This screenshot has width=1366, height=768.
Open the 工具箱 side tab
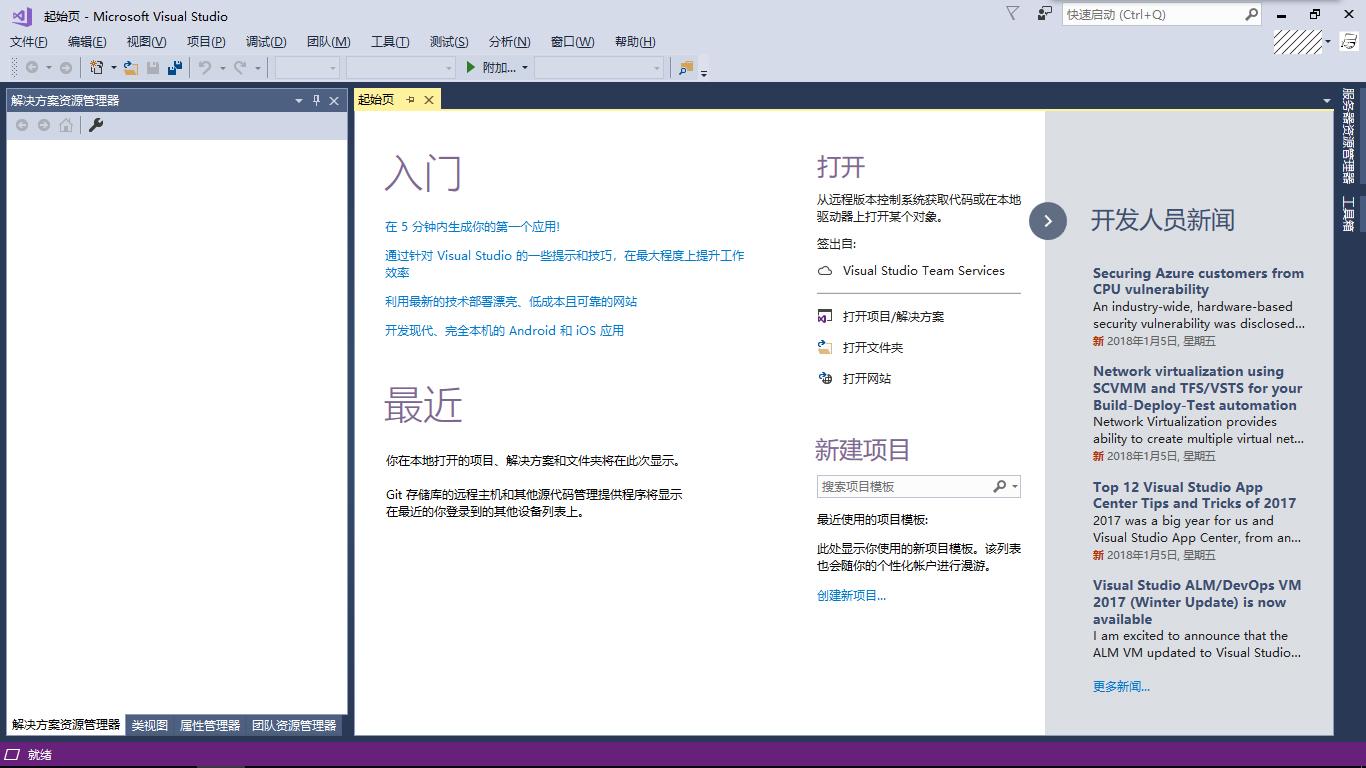coord(1349,214)
